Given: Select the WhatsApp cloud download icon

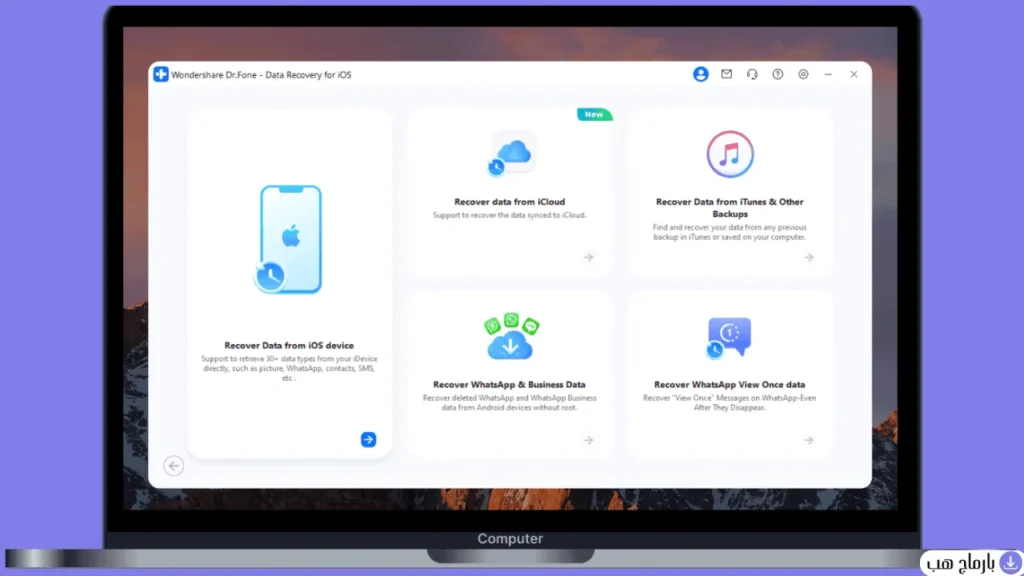Looking at the screenshot, I should coord(511,337).
